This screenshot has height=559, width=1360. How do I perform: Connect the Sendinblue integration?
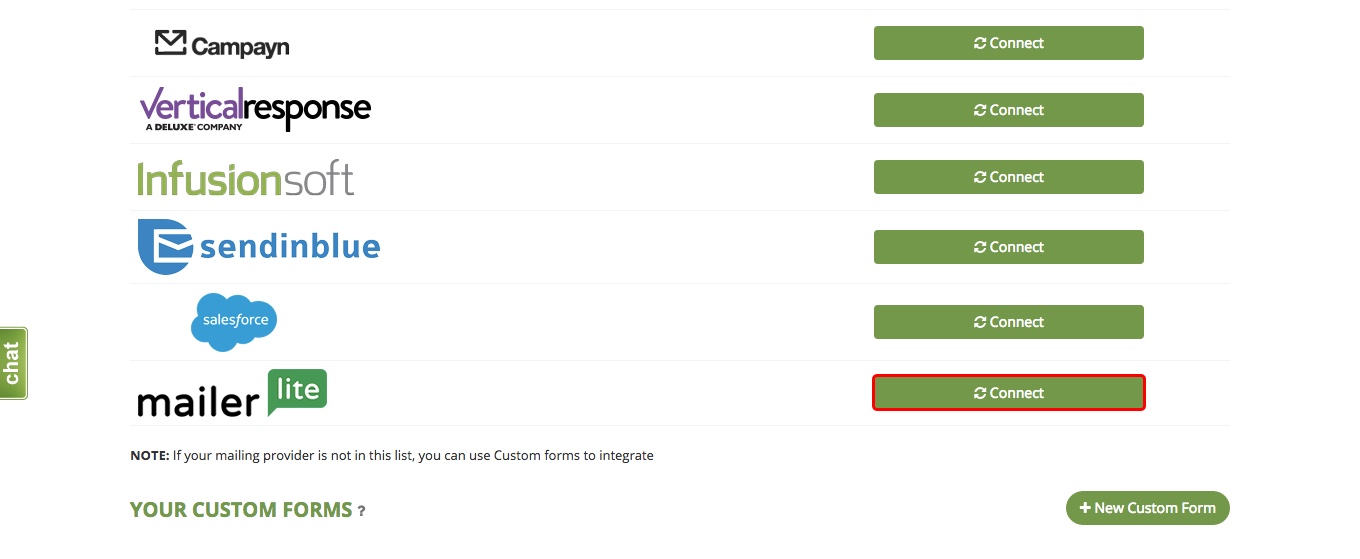[1009, 247]
